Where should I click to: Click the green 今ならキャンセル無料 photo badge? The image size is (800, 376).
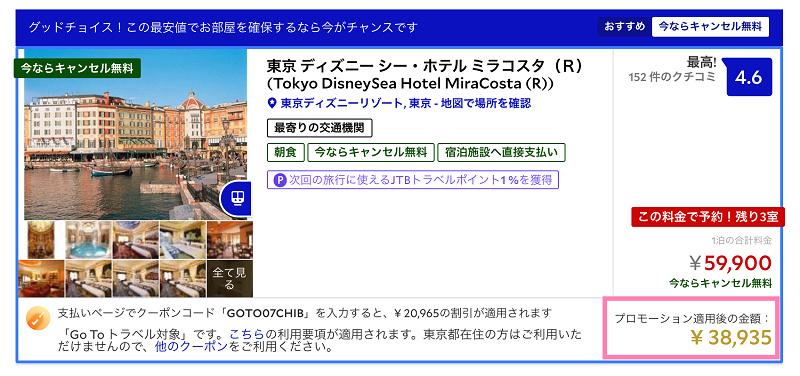tap(77, 68)
